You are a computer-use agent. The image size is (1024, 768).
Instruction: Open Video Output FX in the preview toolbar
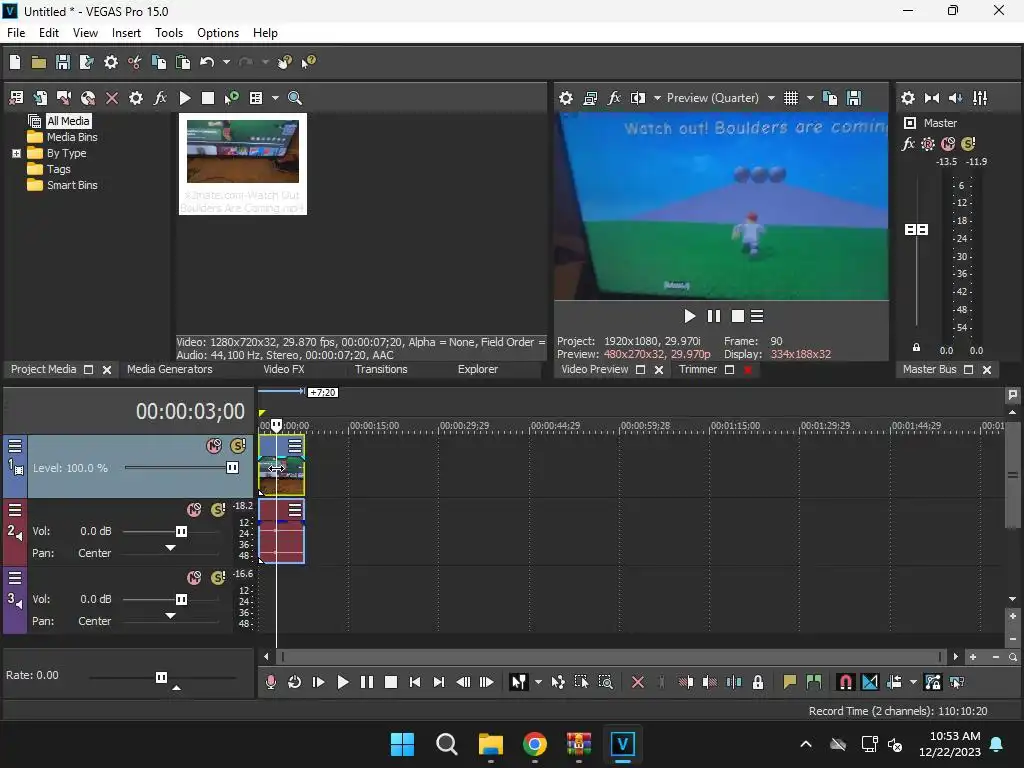coord(614,98)
